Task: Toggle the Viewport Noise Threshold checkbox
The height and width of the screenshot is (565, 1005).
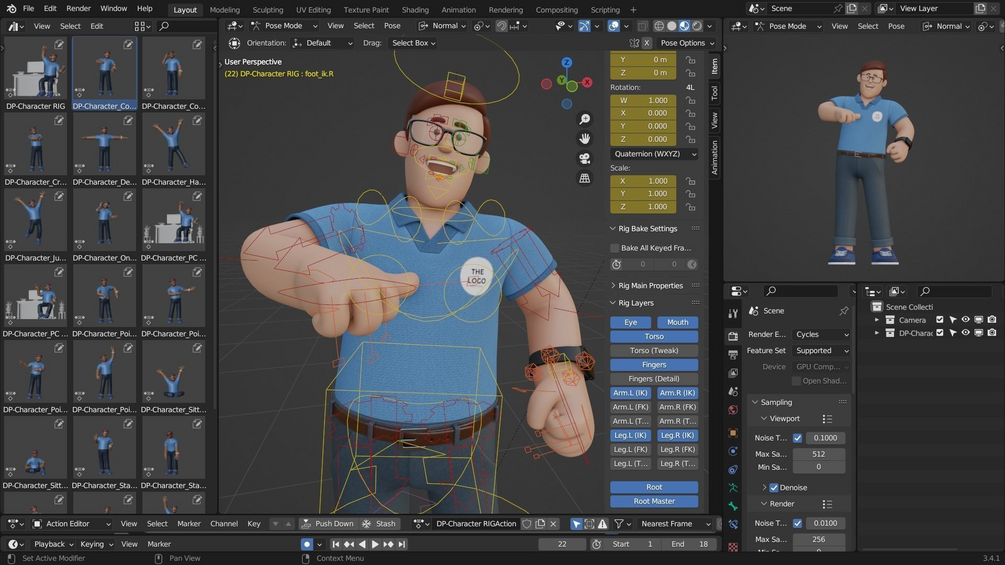Action: tap(797, 438)
